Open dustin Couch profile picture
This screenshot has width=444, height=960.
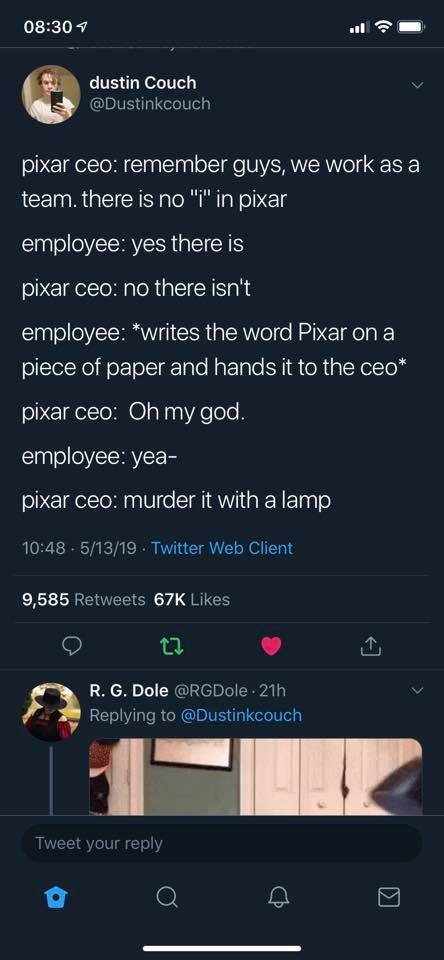51,94
